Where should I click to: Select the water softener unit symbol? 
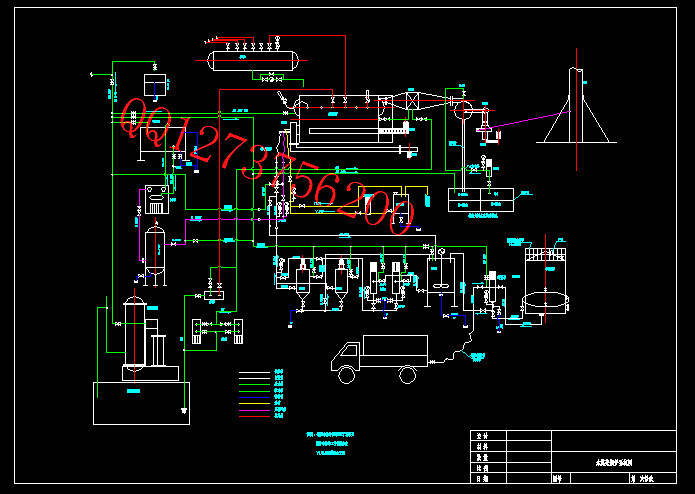[x=157, y=199]
